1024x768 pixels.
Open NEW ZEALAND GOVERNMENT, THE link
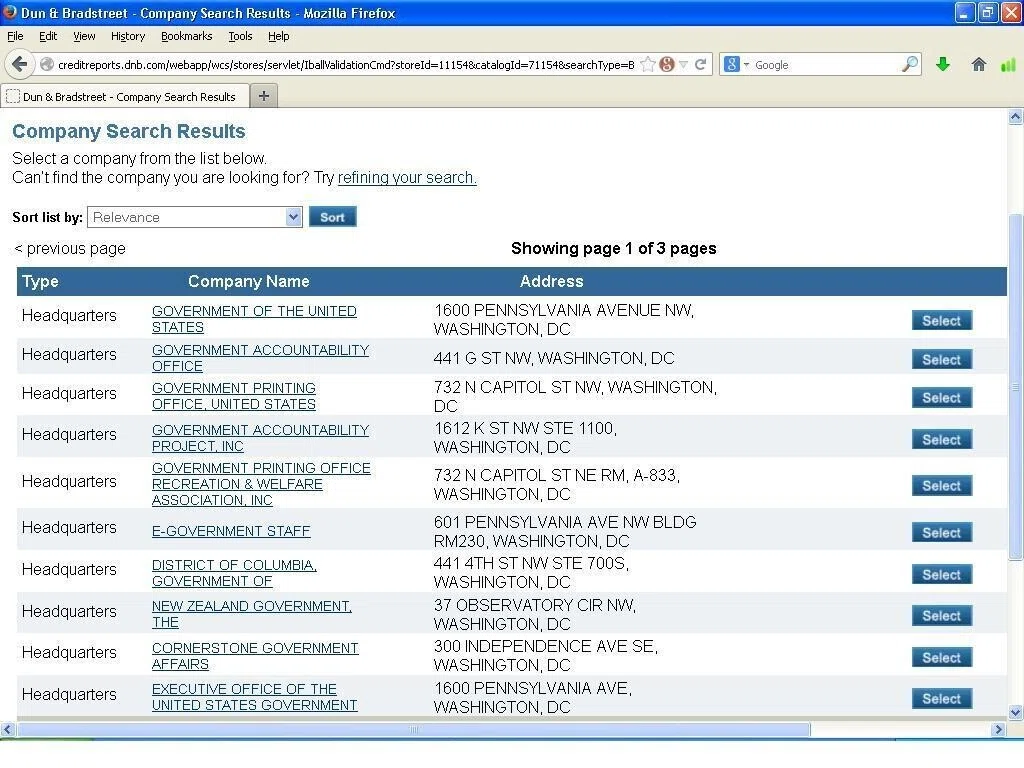(252, 614)
